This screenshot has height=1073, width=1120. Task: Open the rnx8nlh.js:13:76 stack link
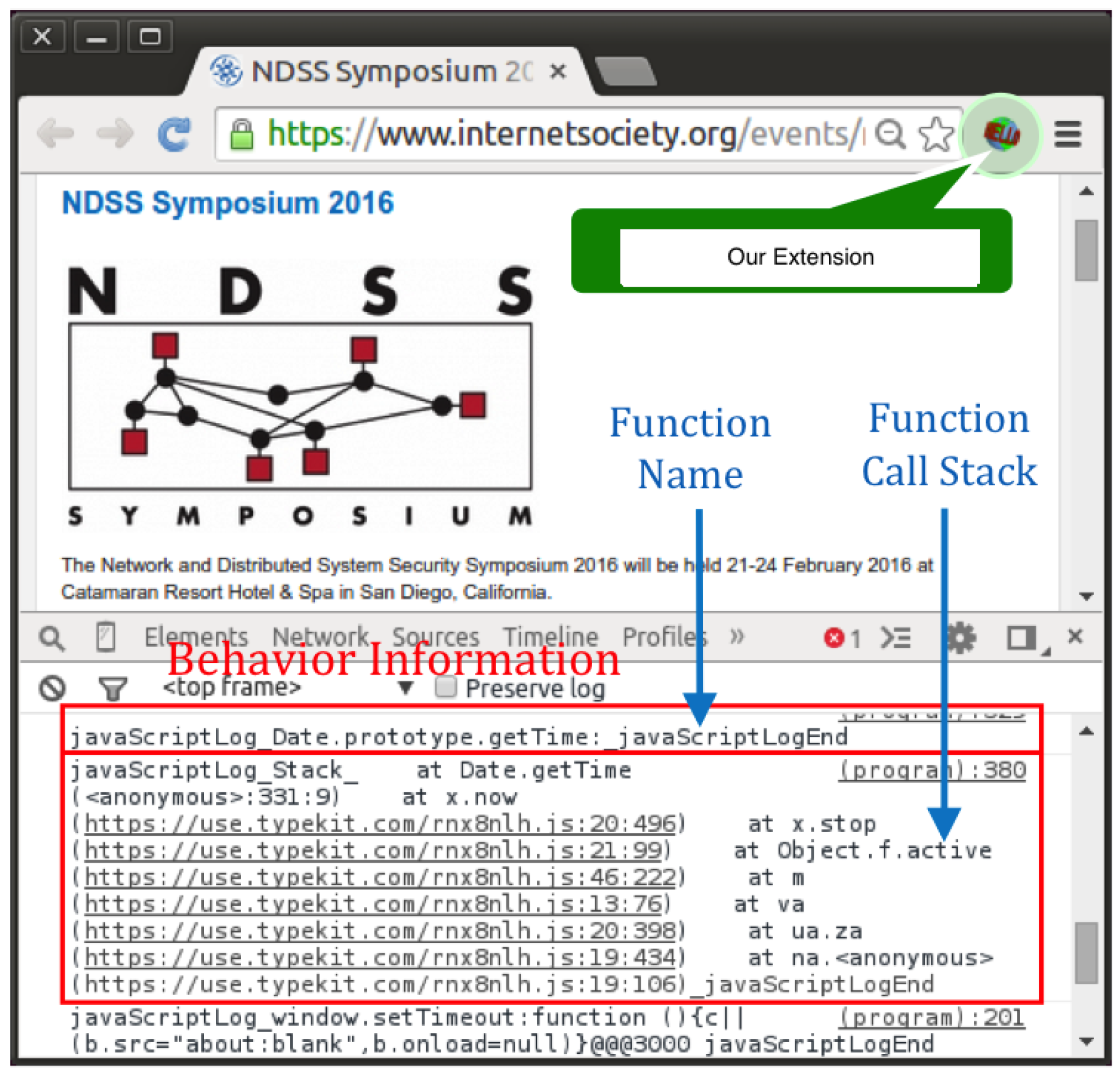tap(373, 904)
